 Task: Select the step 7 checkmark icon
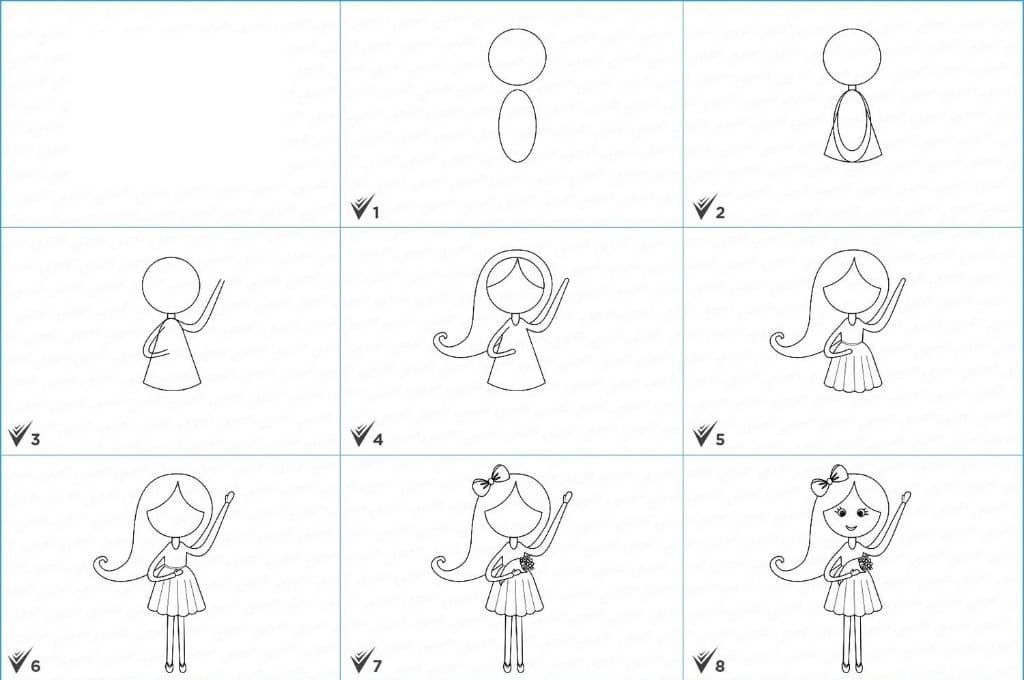tap(361, 660)
